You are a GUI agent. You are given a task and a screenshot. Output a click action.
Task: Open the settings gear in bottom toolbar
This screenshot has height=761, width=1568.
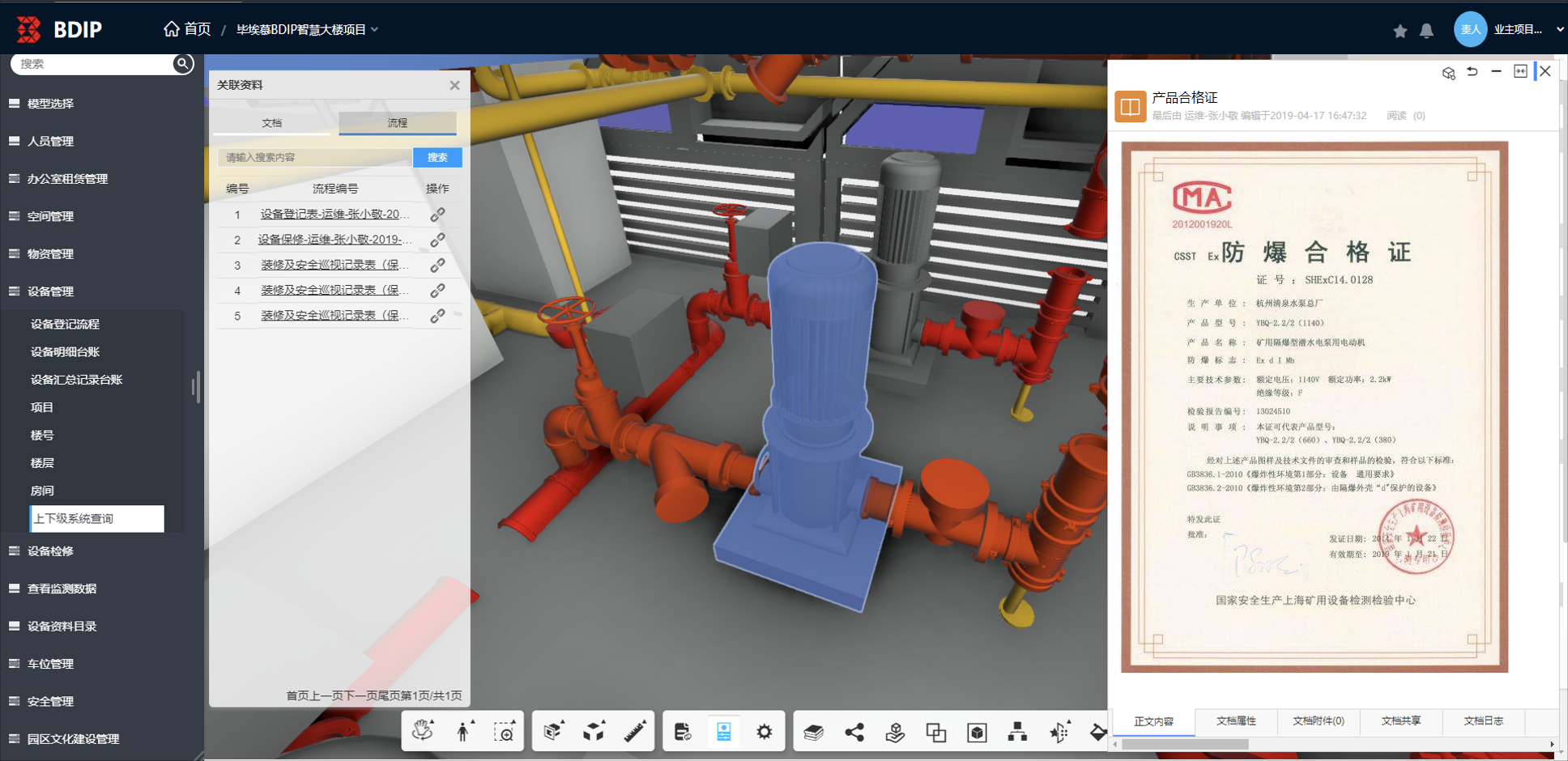coord(764,732)
